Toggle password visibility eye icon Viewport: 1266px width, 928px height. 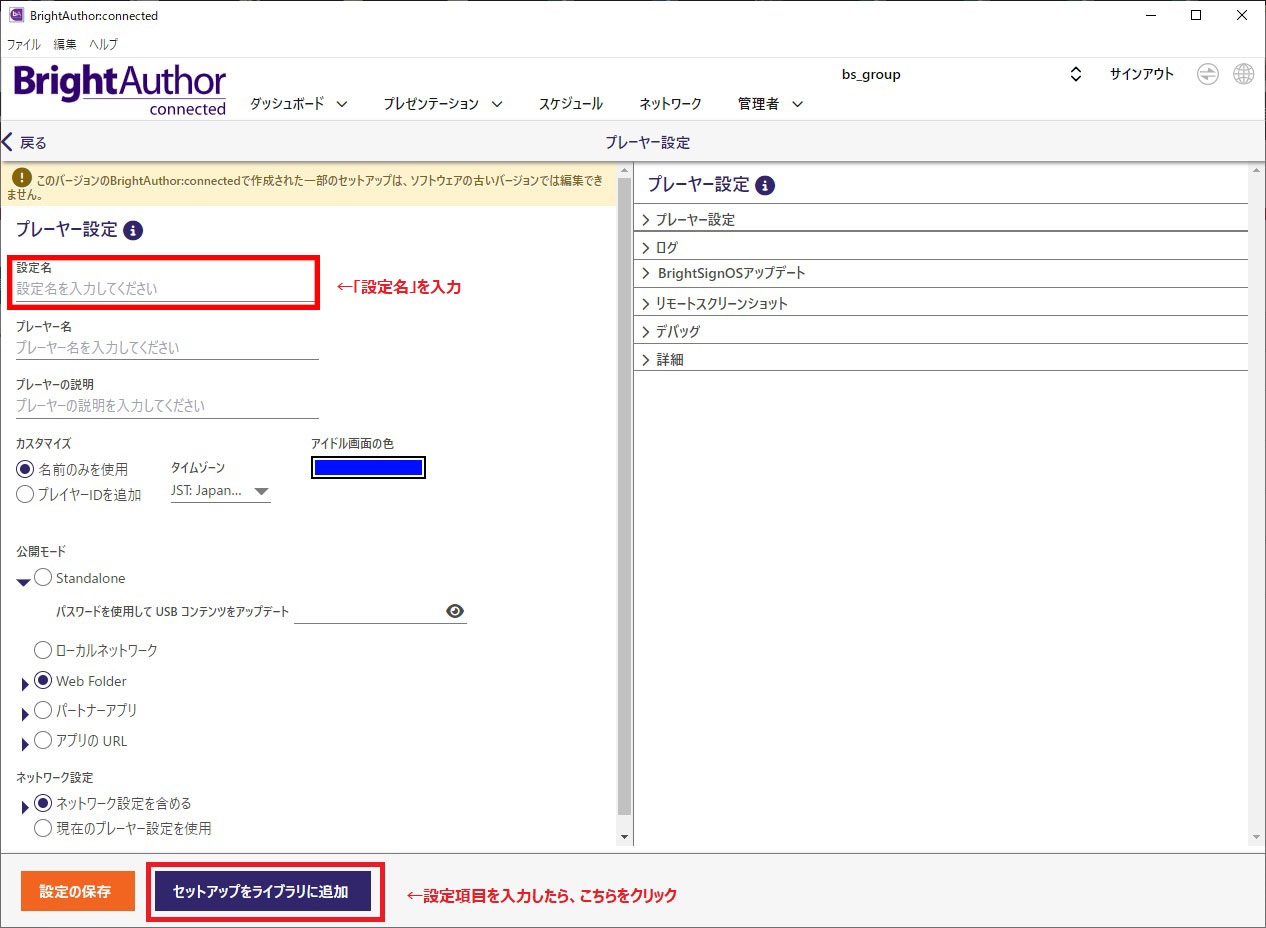[455, 611]
